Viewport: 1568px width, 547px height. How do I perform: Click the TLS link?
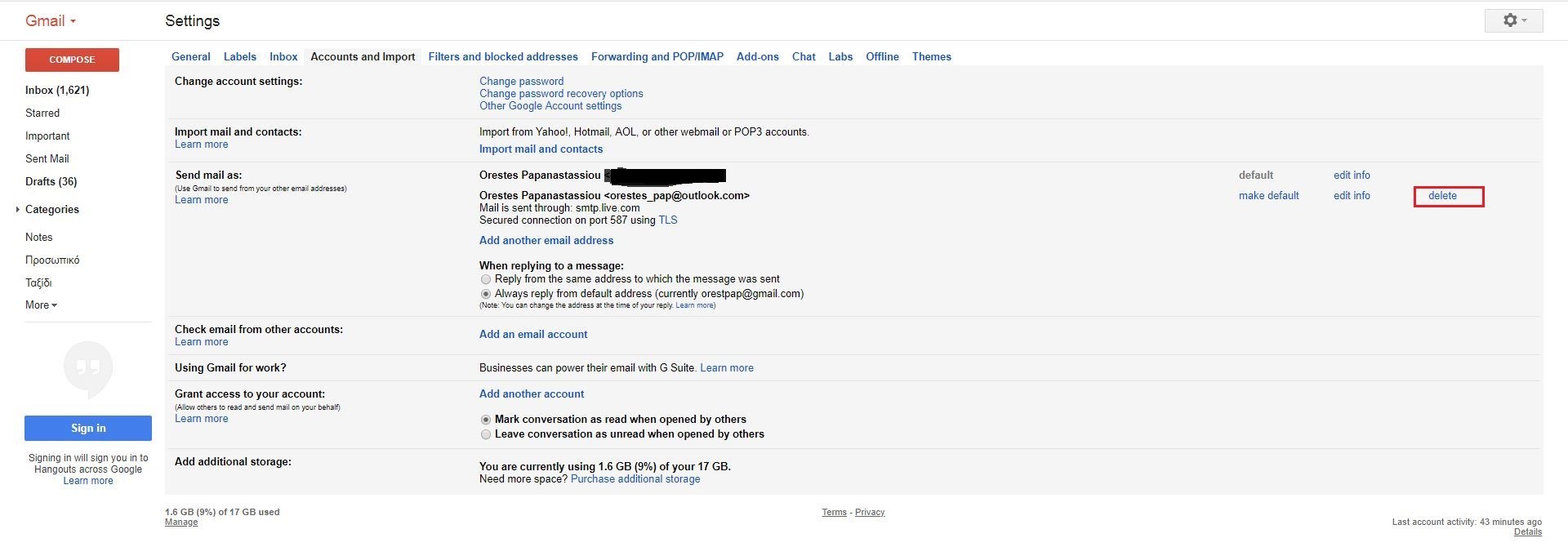click(668, 220)
